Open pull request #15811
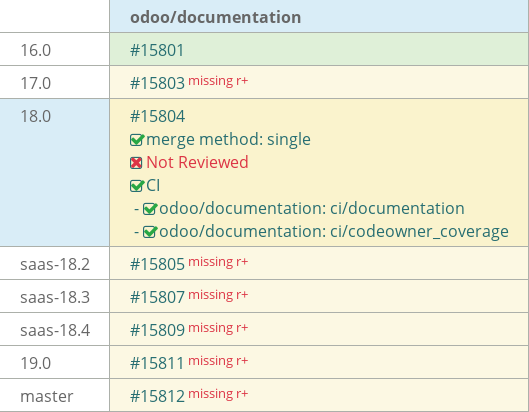Viewport: 529px width, 412px height. coord(157,363)
